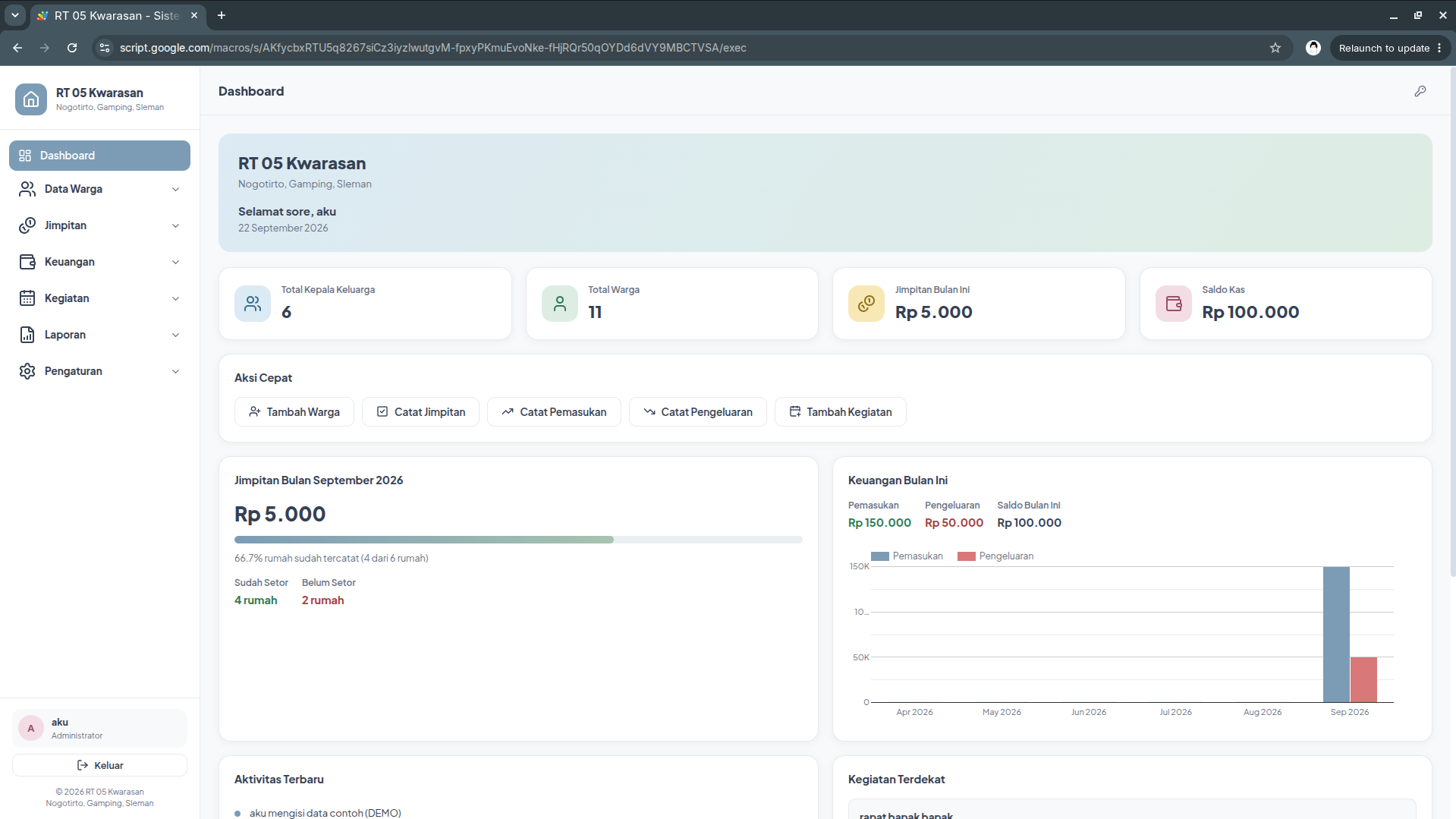Expand the Keuangan submenu chevron
This screenshot has width=1456, height=819.
(176, 262)
